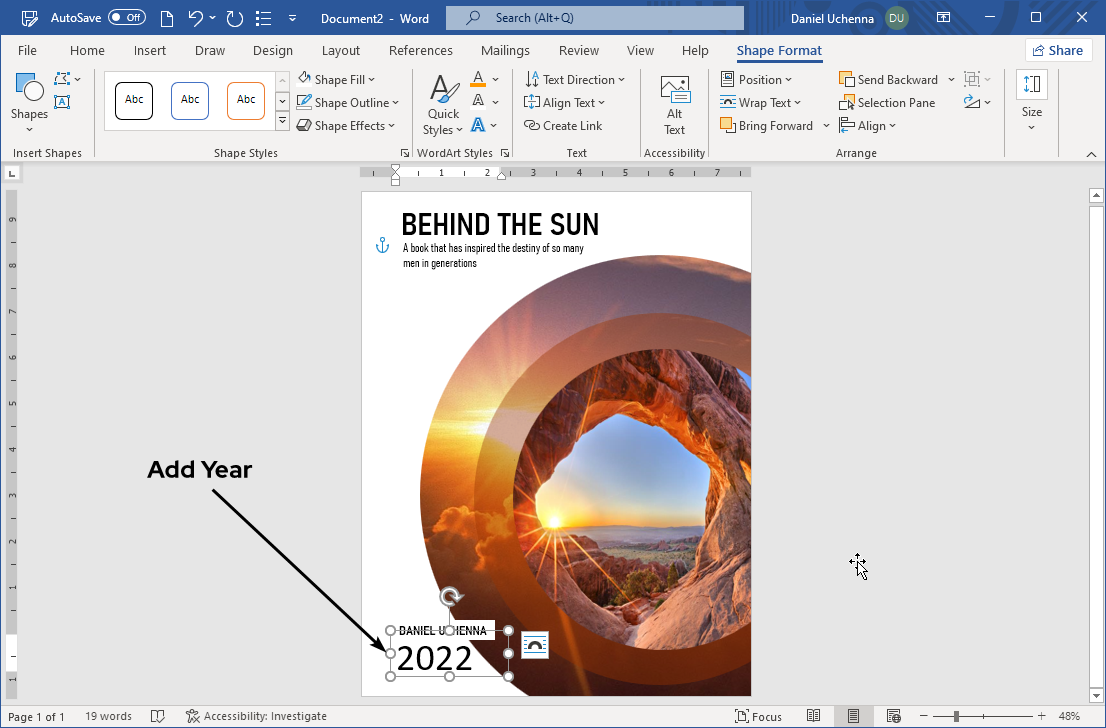
Task: Open the Wrap Text dropdown
Action: point(760,102)
